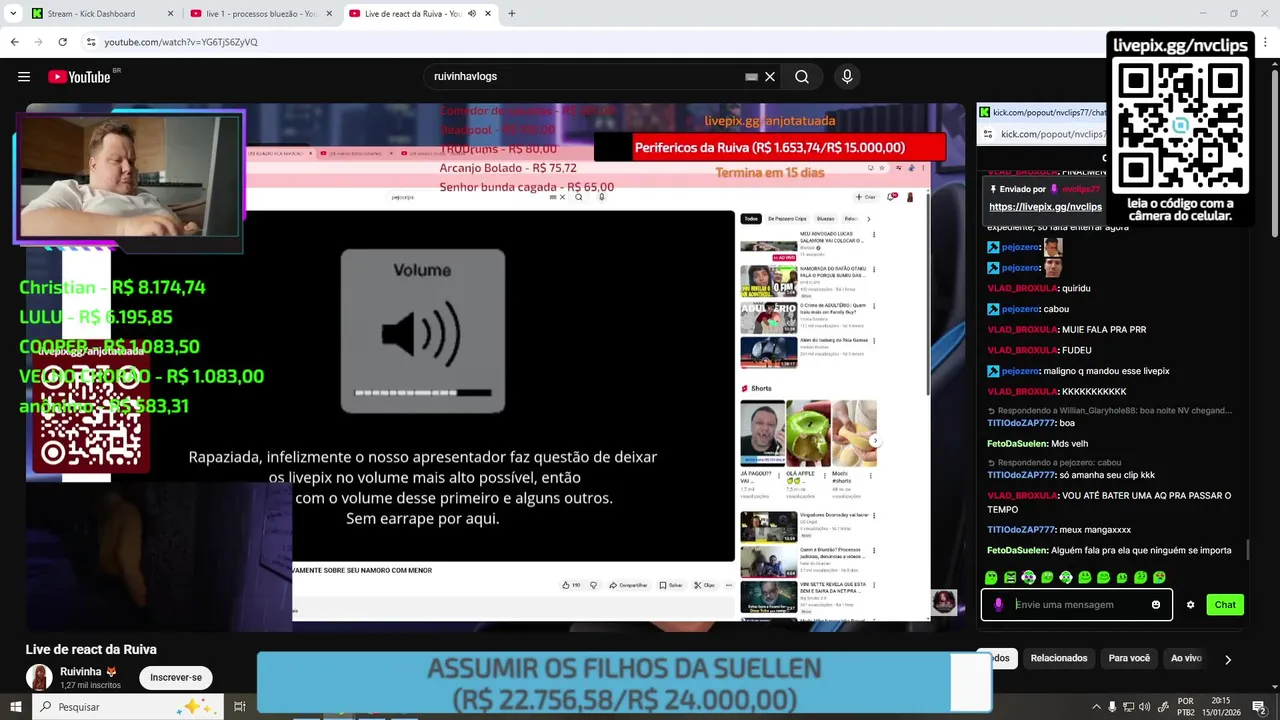The width and height of the screenshot is (1280, 720).
Task: View site information for youtube.com
Action: 91,42
